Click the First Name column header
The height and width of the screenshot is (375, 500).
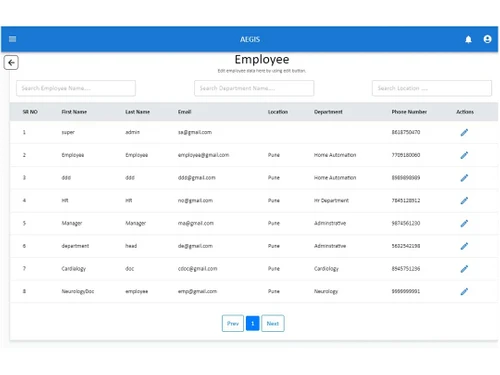(x=74, y=112)
